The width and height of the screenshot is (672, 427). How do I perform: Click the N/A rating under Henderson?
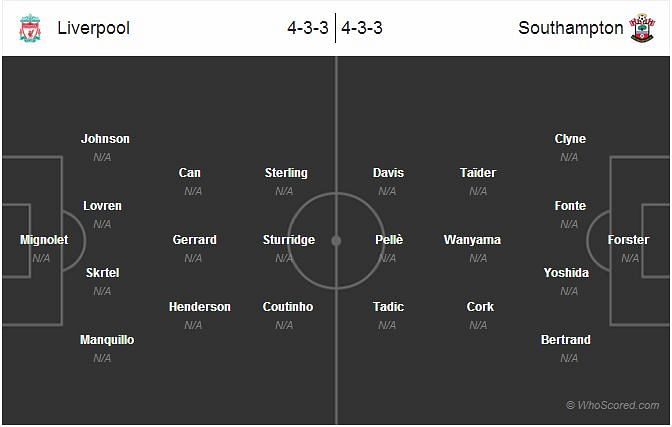(x=193, y=325)
